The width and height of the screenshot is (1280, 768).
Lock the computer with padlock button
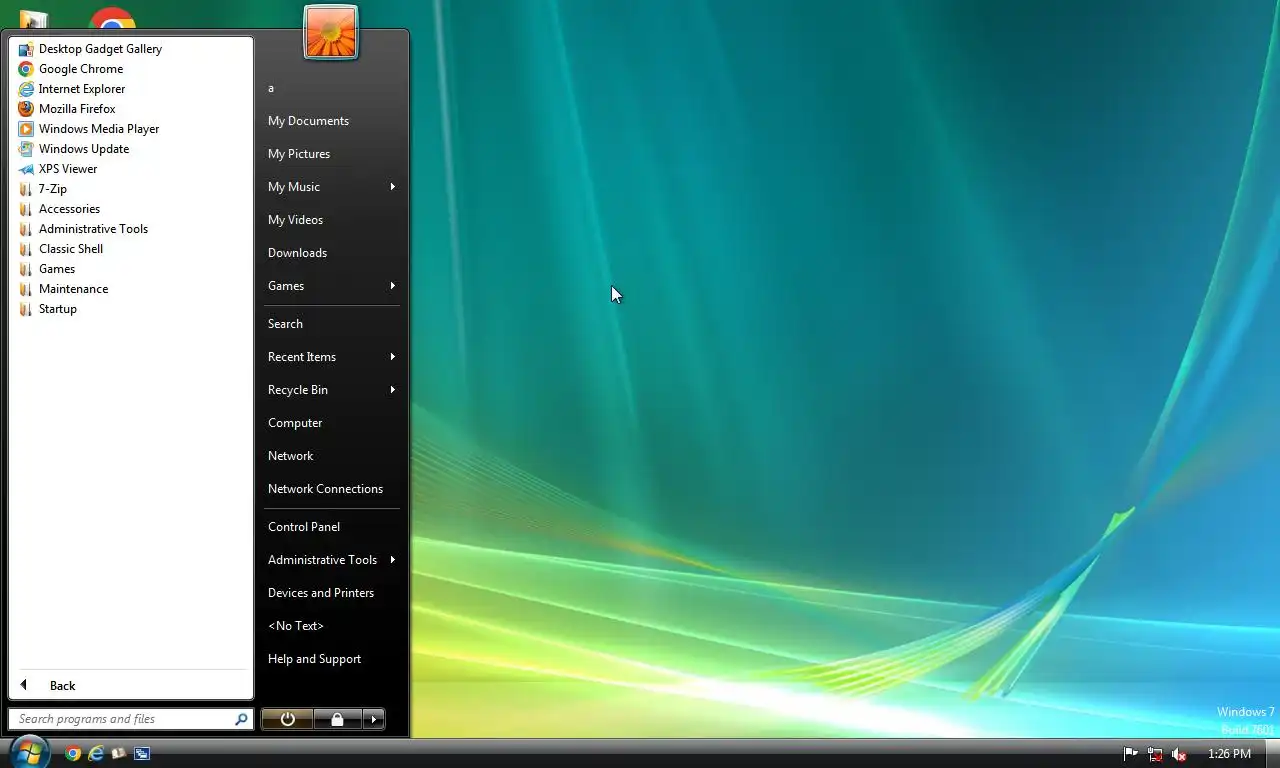338,719
